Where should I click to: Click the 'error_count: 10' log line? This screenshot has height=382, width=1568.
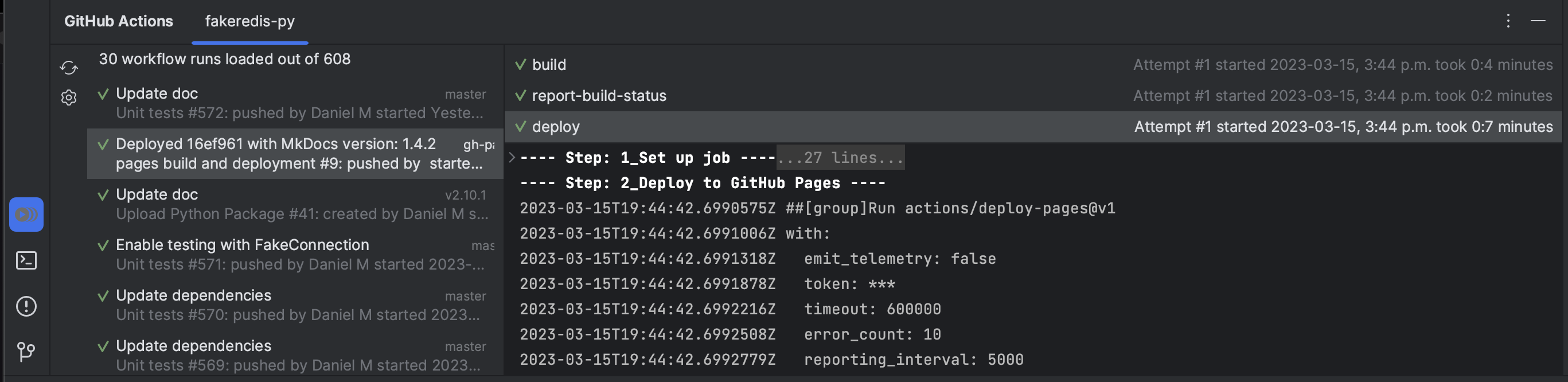(731, 334)
